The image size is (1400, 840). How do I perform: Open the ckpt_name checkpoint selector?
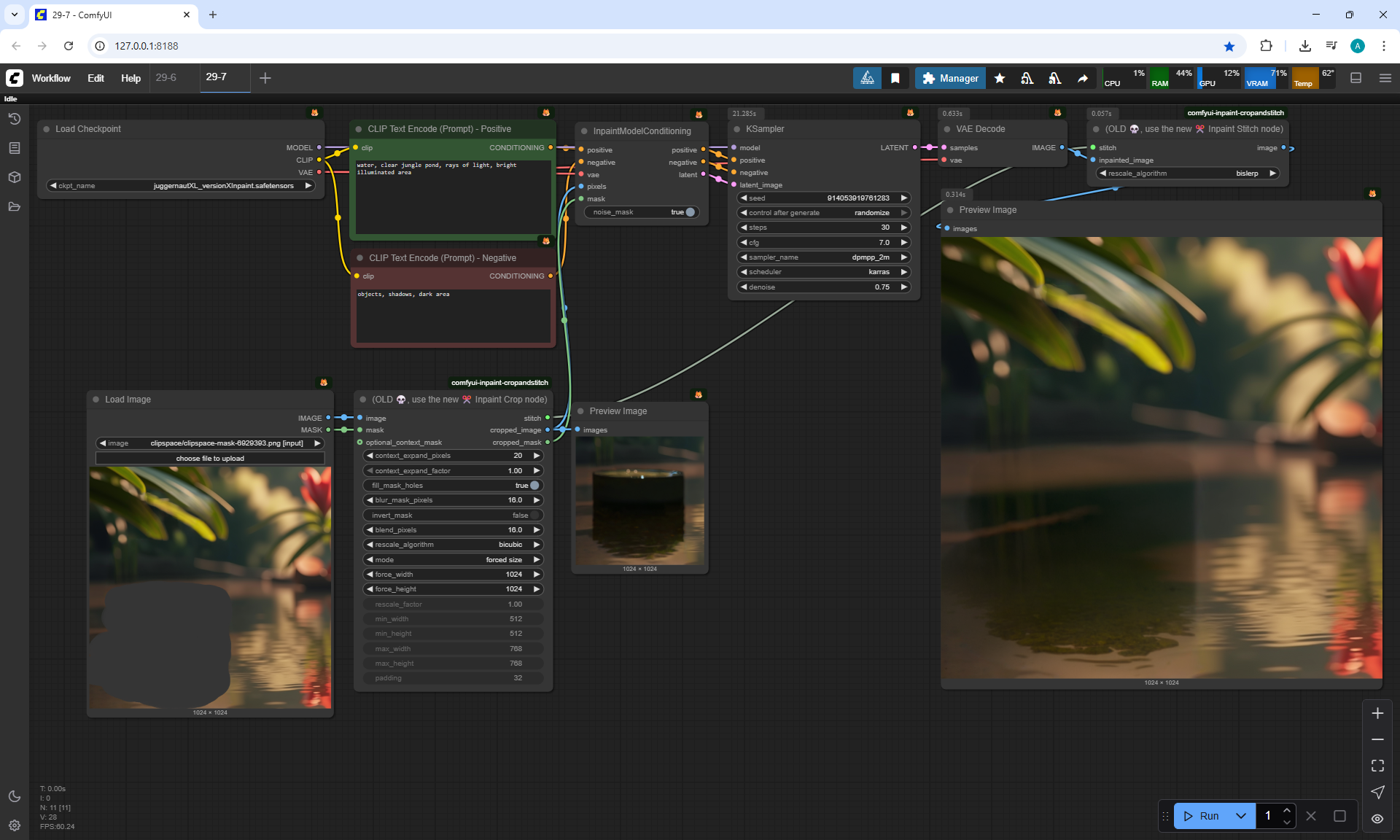[181, 186]
